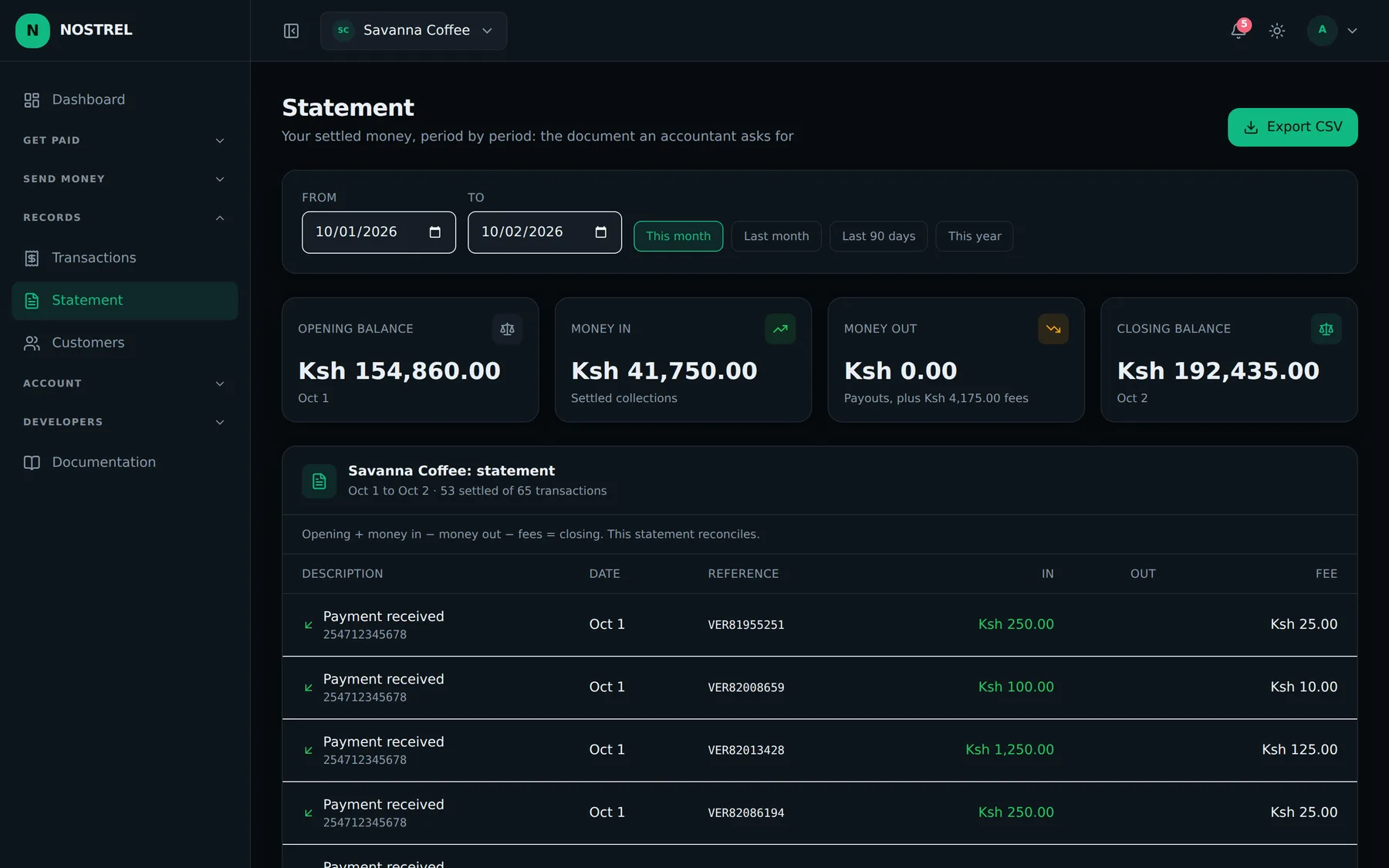Viewport: 1389px width, 868px height.
Task: Click the From date field
Action: coord(379,232)
